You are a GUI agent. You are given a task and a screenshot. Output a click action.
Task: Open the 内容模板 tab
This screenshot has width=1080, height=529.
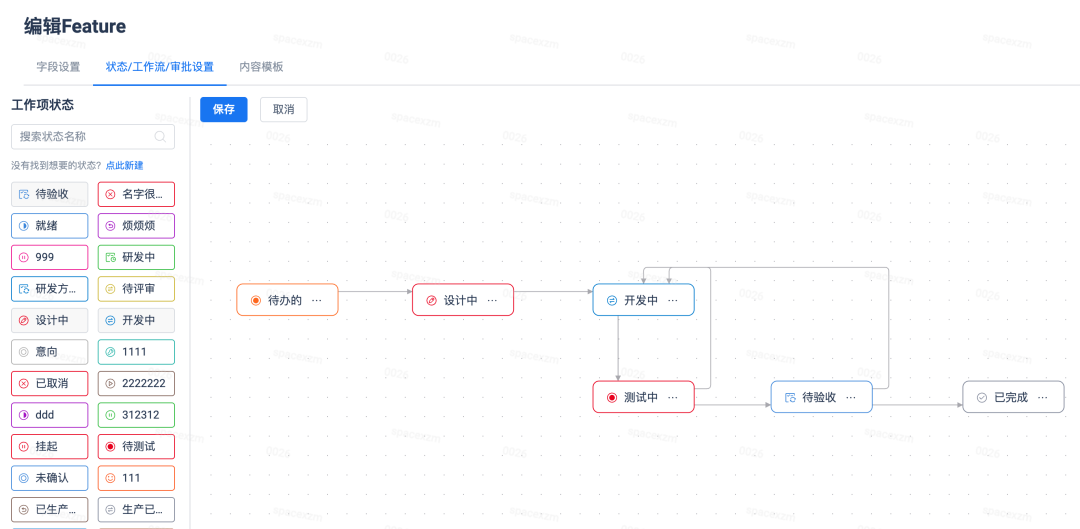point(261,67)
